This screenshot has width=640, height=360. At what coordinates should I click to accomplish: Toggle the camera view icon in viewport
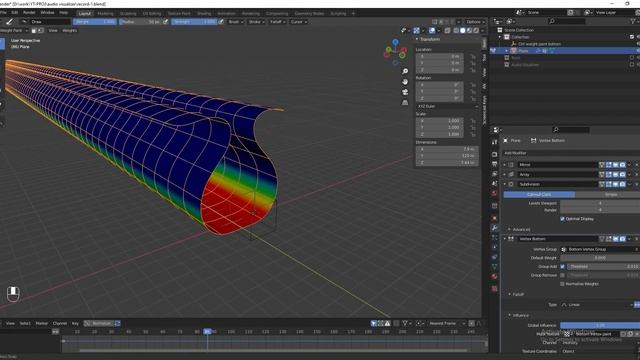pyautogui.click(x=405, y=92)
